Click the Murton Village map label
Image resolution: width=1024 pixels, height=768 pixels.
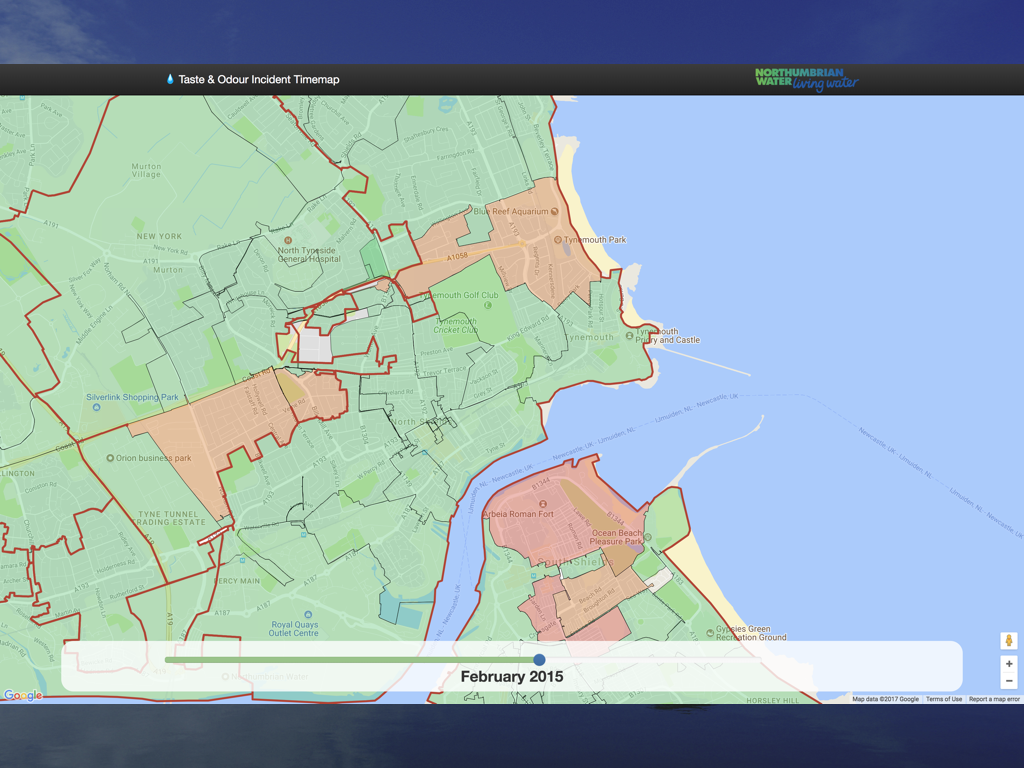click(x=146, y=170)
